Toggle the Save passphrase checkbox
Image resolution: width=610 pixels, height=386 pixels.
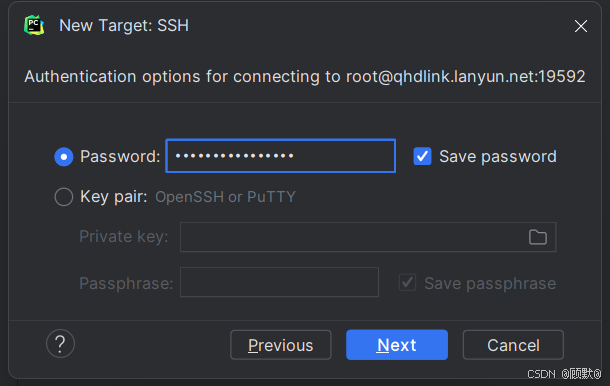tap(407, 283)
